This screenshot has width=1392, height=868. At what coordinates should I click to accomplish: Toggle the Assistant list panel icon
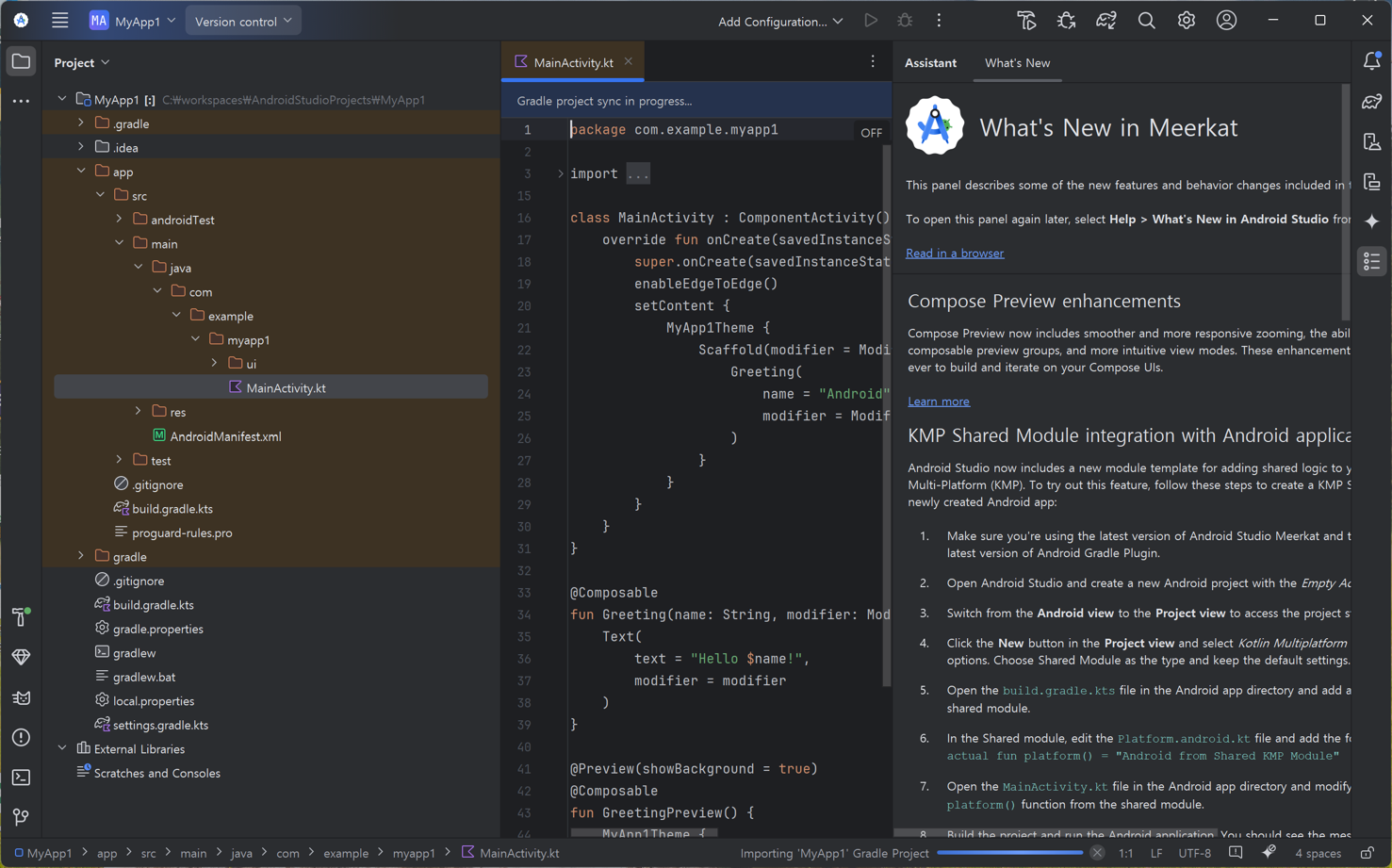pos(1372,261)
